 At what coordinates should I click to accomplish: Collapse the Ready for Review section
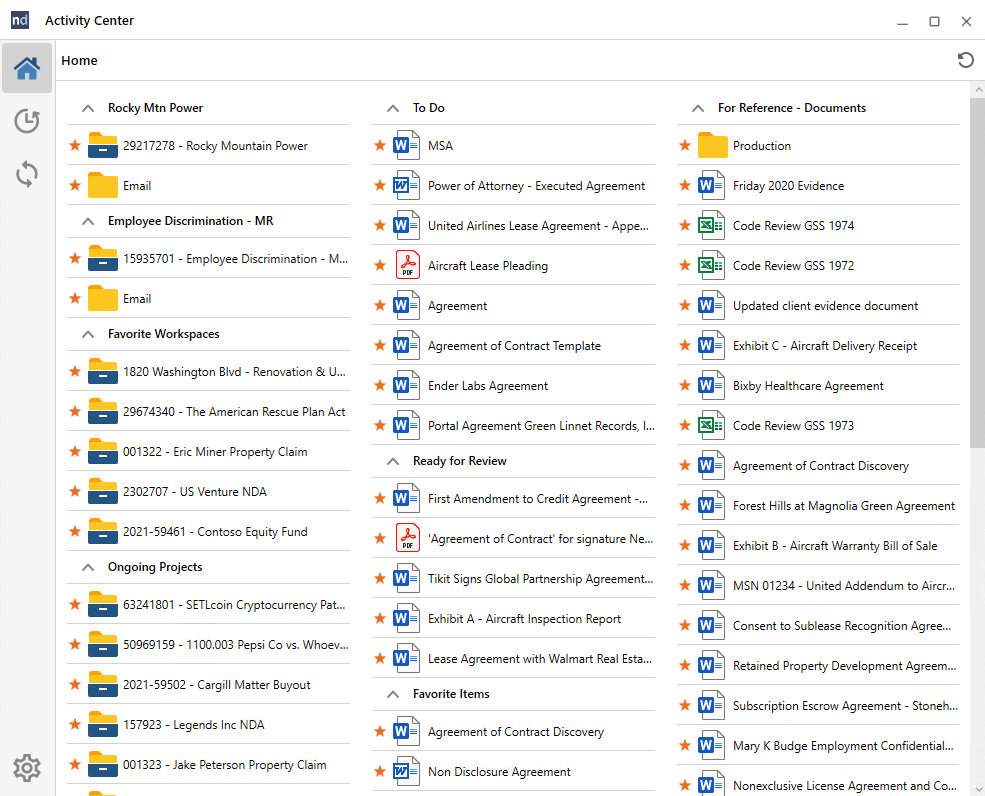click(393, 461)
